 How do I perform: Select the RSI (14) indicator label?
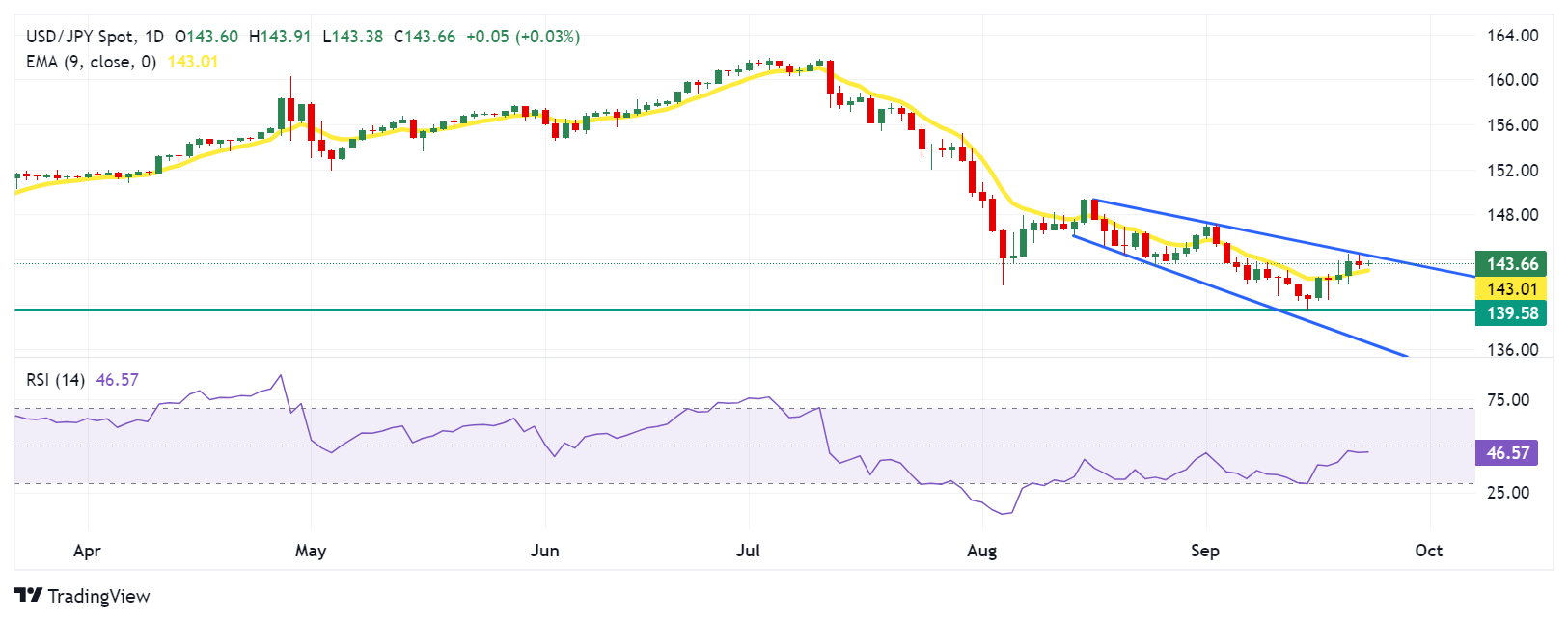[x=55, y=380]
